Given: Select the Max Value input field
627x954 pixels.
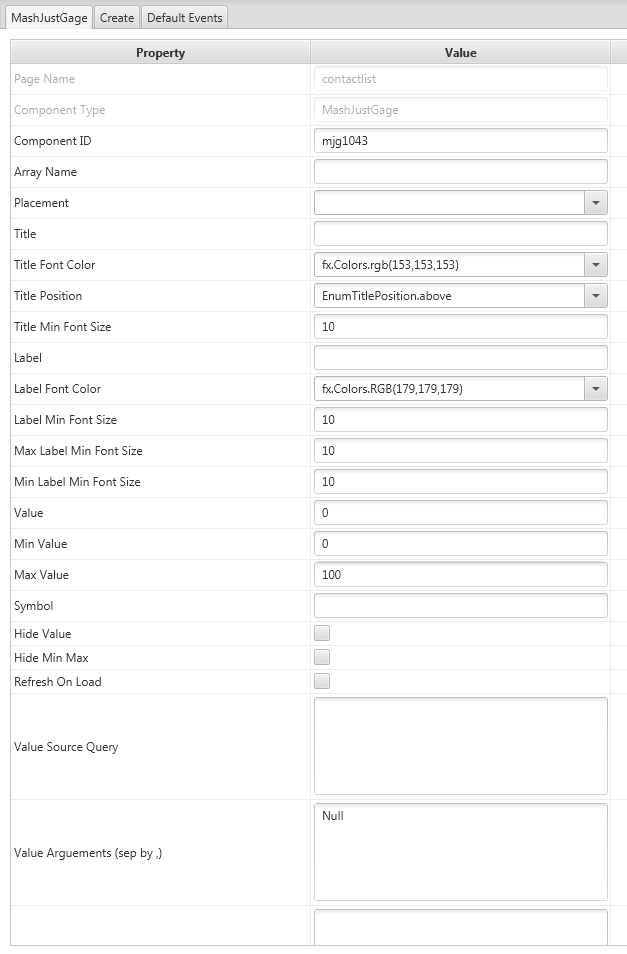Looking at the screenshot, I should [x=460, y=575].
